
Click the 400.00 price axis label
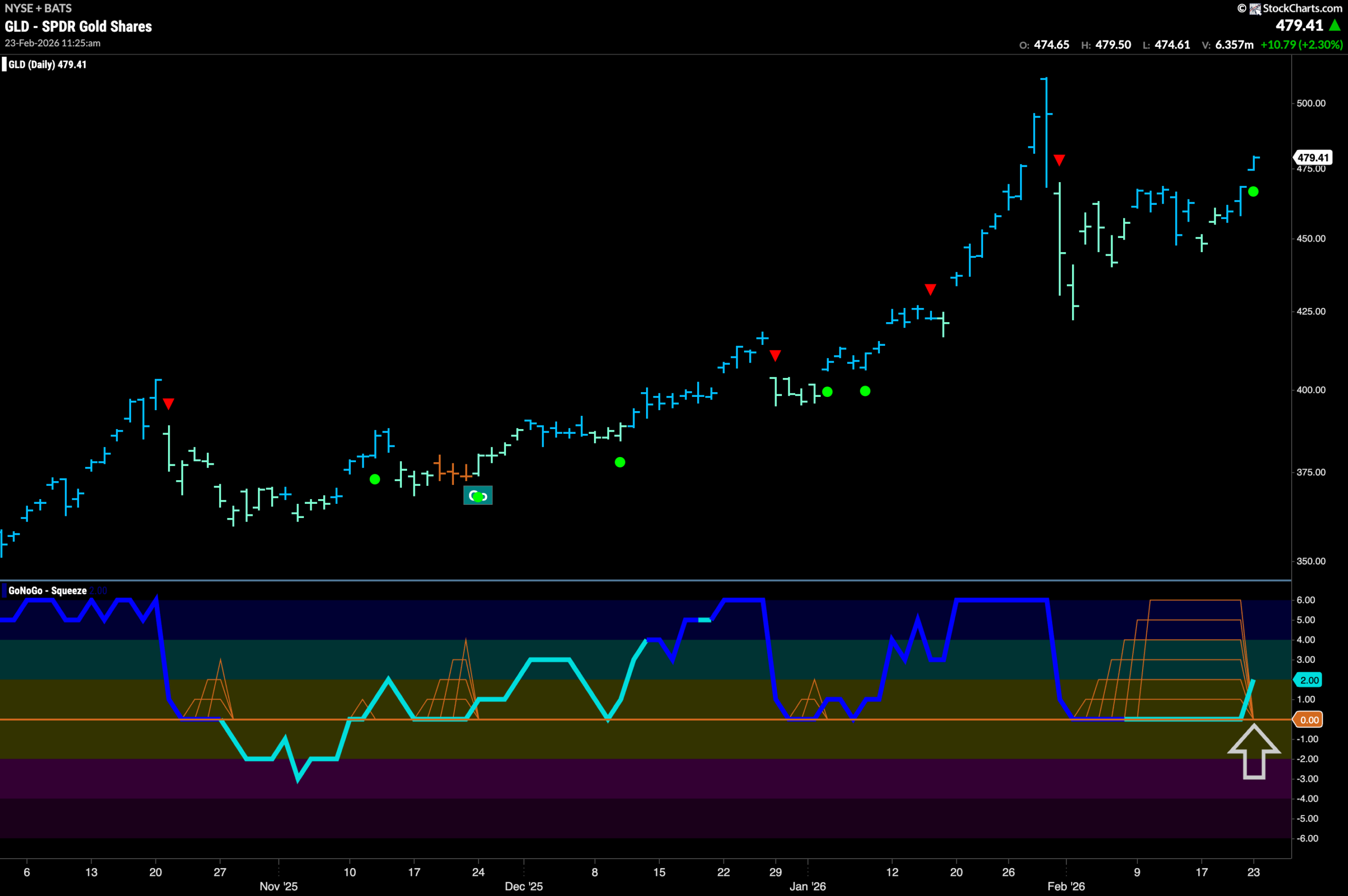(1310, 390)
